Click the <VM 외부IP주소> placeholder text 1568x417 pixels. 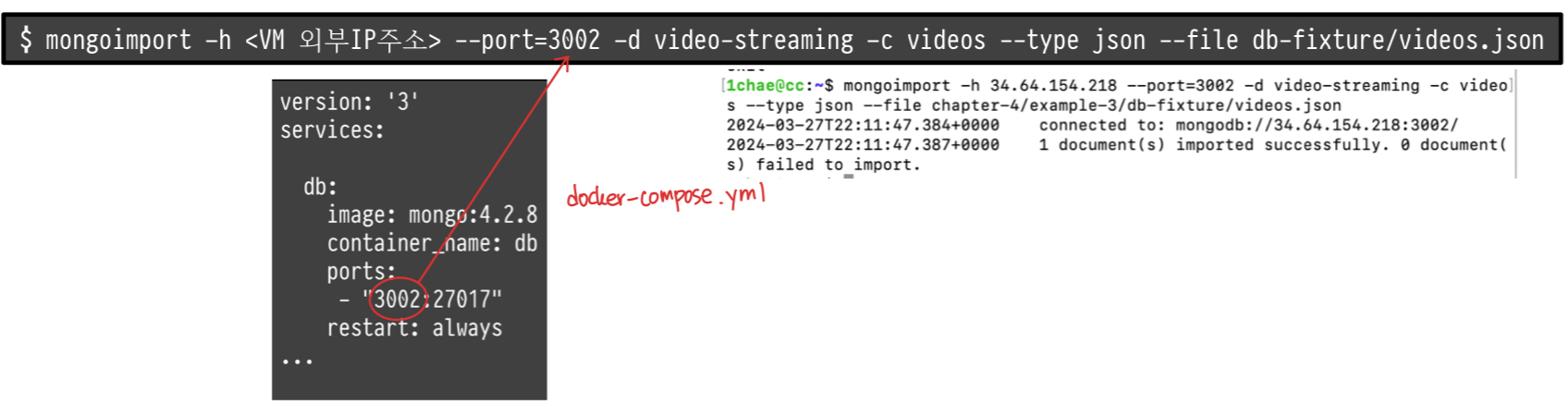pyautogui.click(x=344, y=40)
